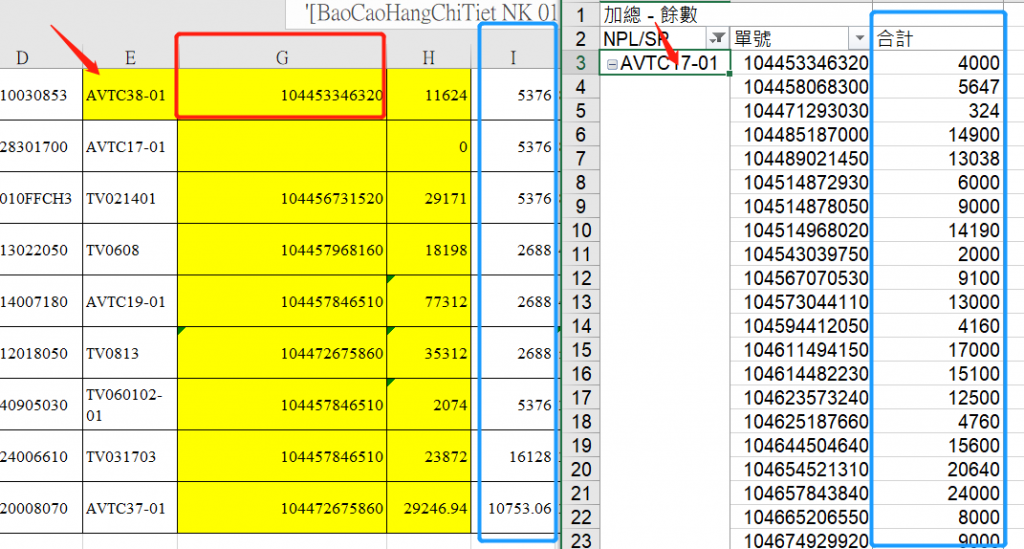
Task: Select pivot 單號 value 104594412050
Action: point(801,326)
